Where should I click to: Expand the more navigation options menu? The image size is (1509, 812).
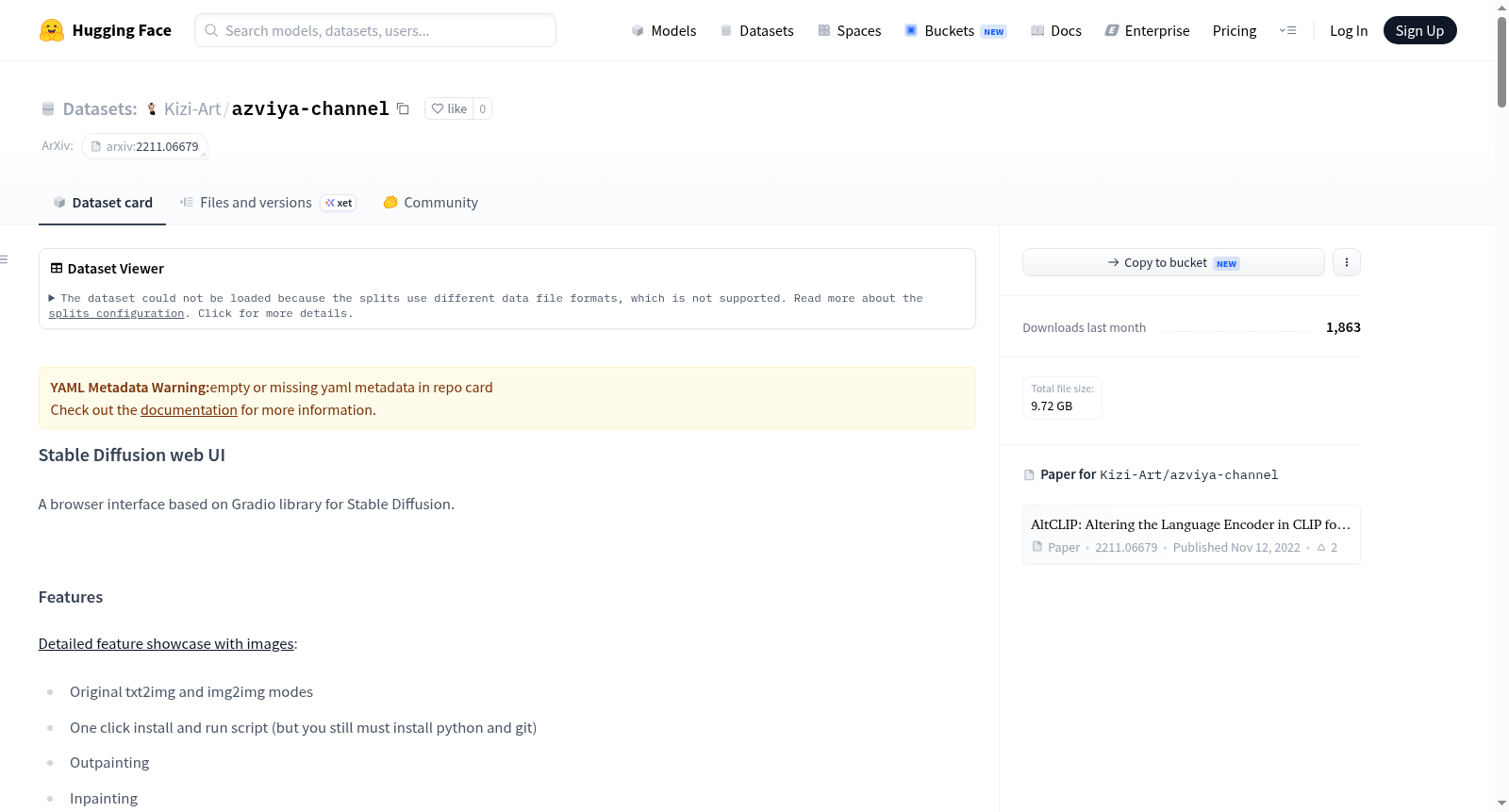click(1287, 30)
